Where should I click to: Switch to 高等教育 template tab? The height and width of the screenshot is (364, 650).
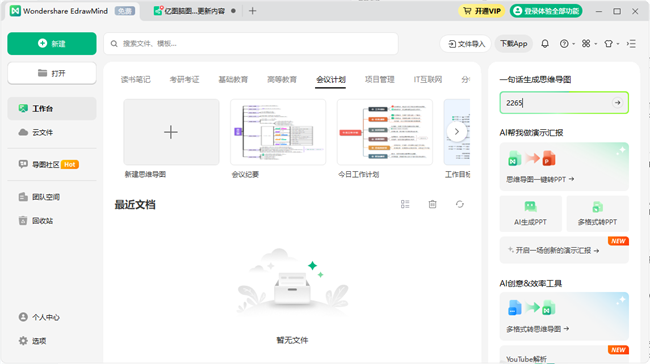(x=282, y=80)
